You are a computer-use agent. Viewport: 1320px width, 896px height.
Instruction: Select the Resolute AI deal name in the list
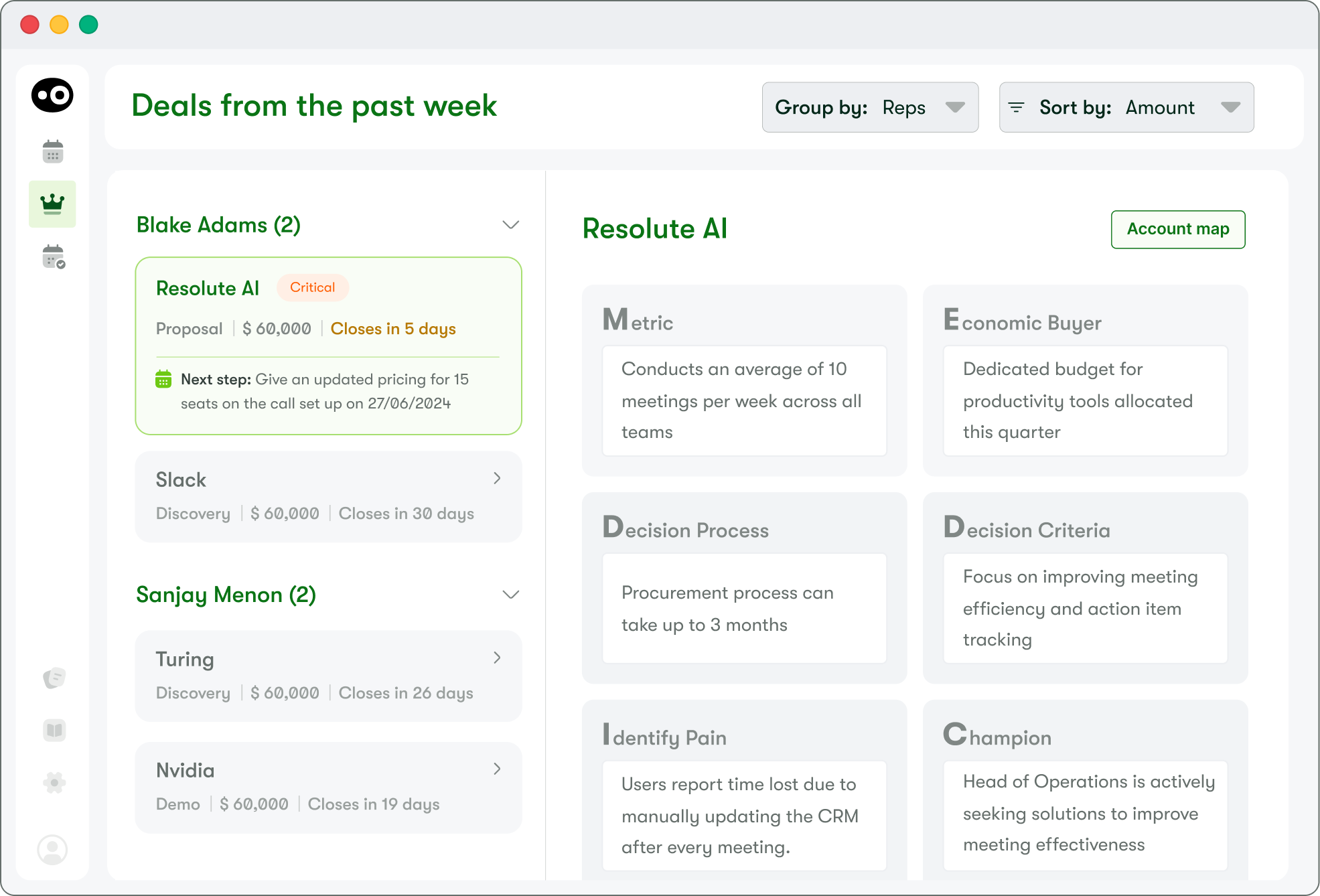coord(208,288)
